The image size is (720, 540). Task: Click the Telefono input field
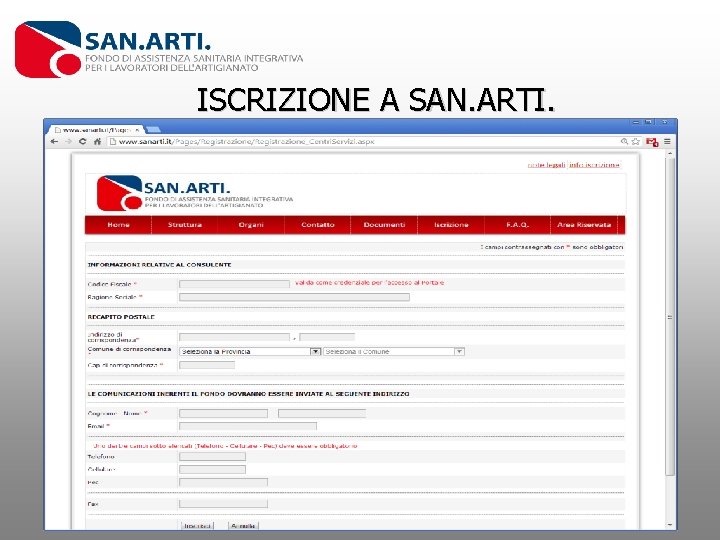tap(212, 456)
